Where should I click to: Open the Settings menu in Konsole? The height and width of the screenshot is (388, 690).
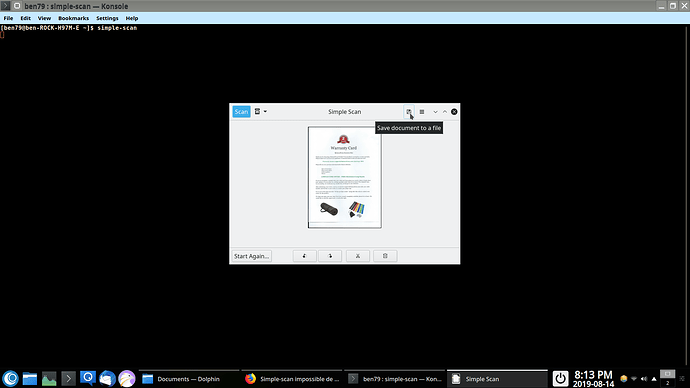[107, 18]
